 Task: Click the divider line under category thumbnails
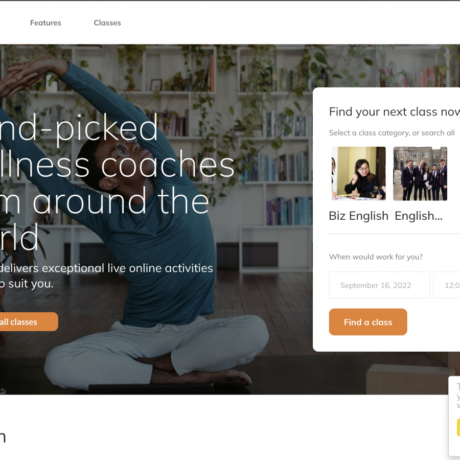click(394, 234)
